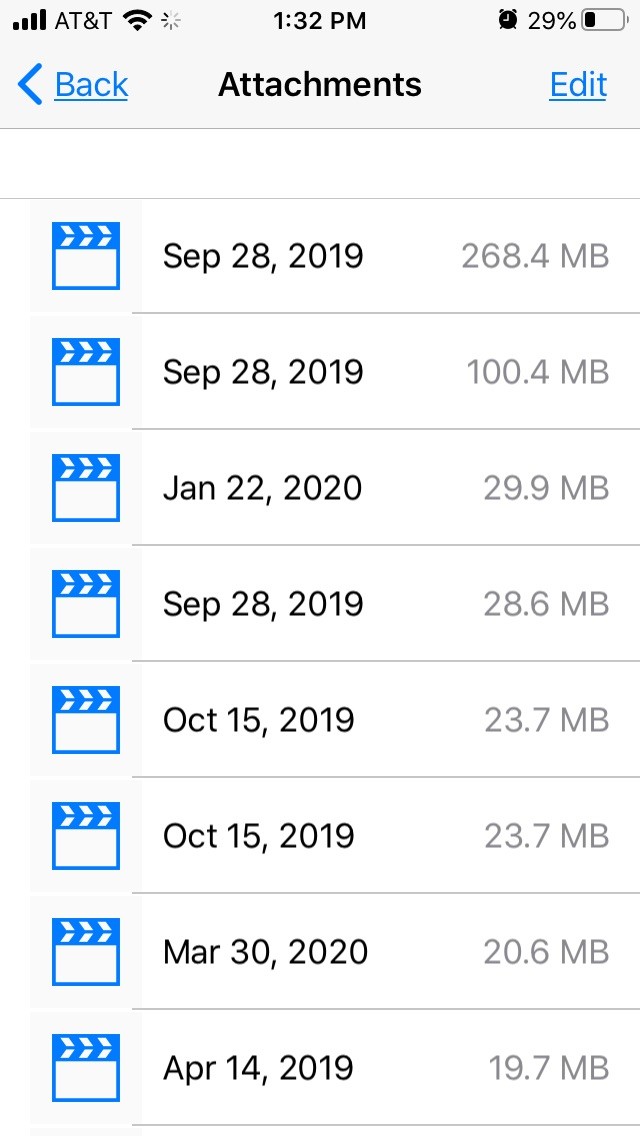Tap the video icon on the first Oct 15 row
This screenshot has height=1136, width=640.
click(x=85, y=719)
